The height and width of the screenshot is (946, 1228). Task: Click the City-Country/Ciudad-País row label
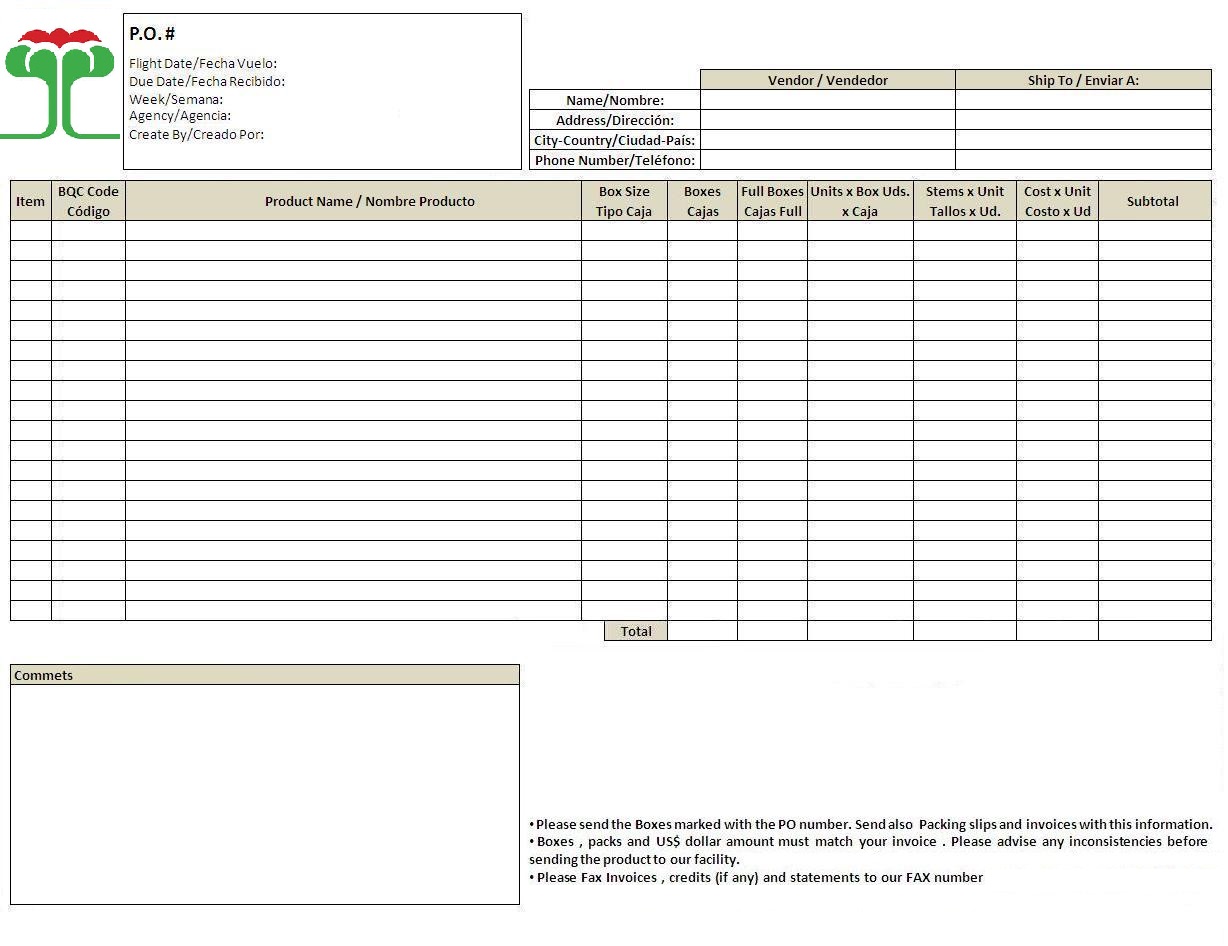coord(615,140)
